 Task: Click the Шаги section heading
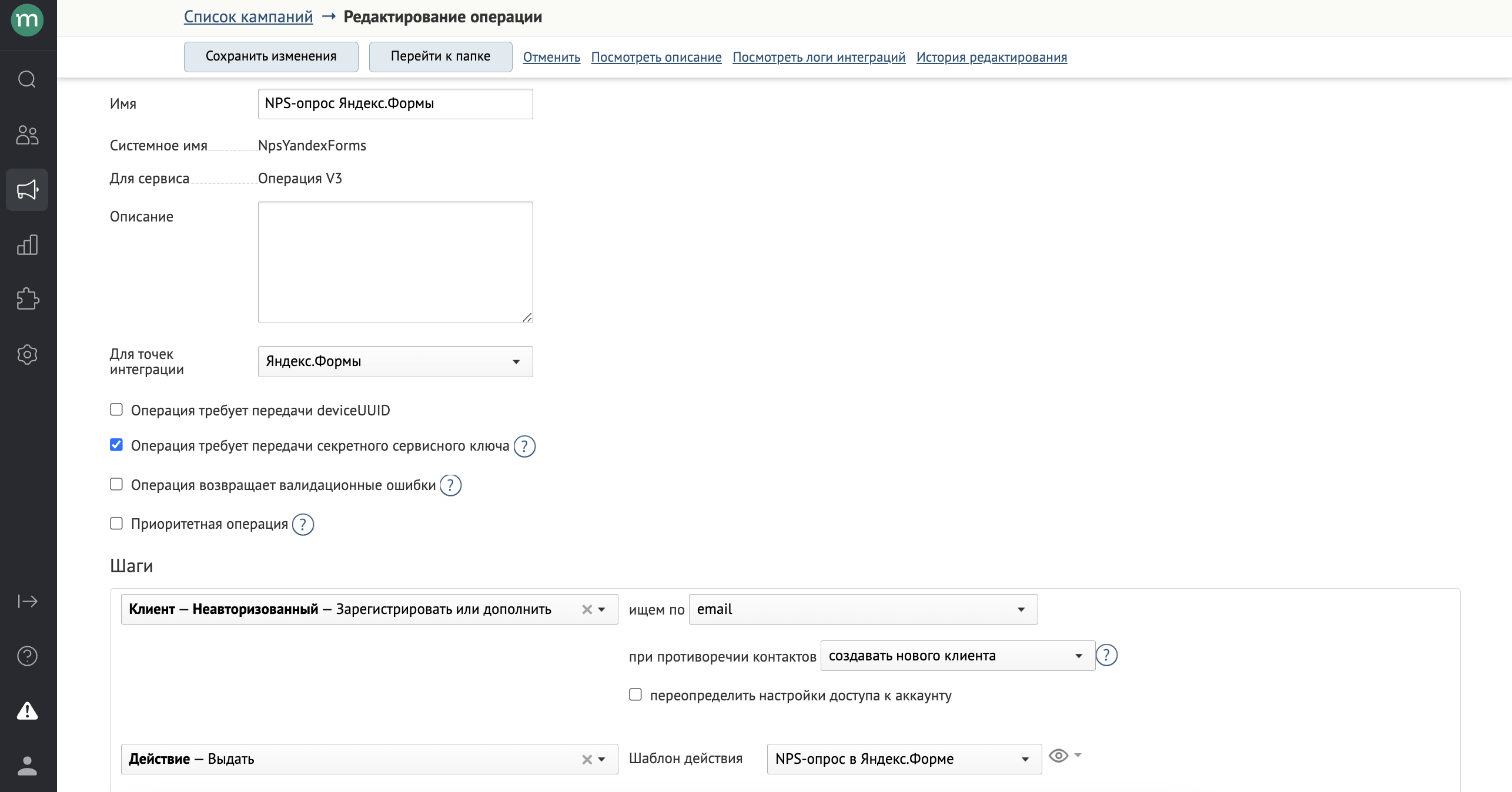coord(131,566)
